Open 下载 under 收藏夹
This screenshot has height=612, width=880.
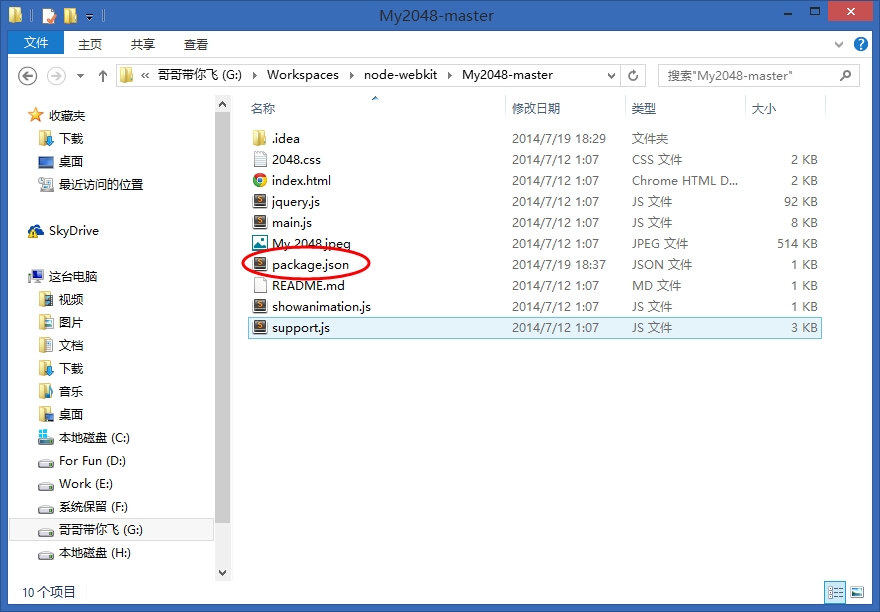[x=71, y=139]
